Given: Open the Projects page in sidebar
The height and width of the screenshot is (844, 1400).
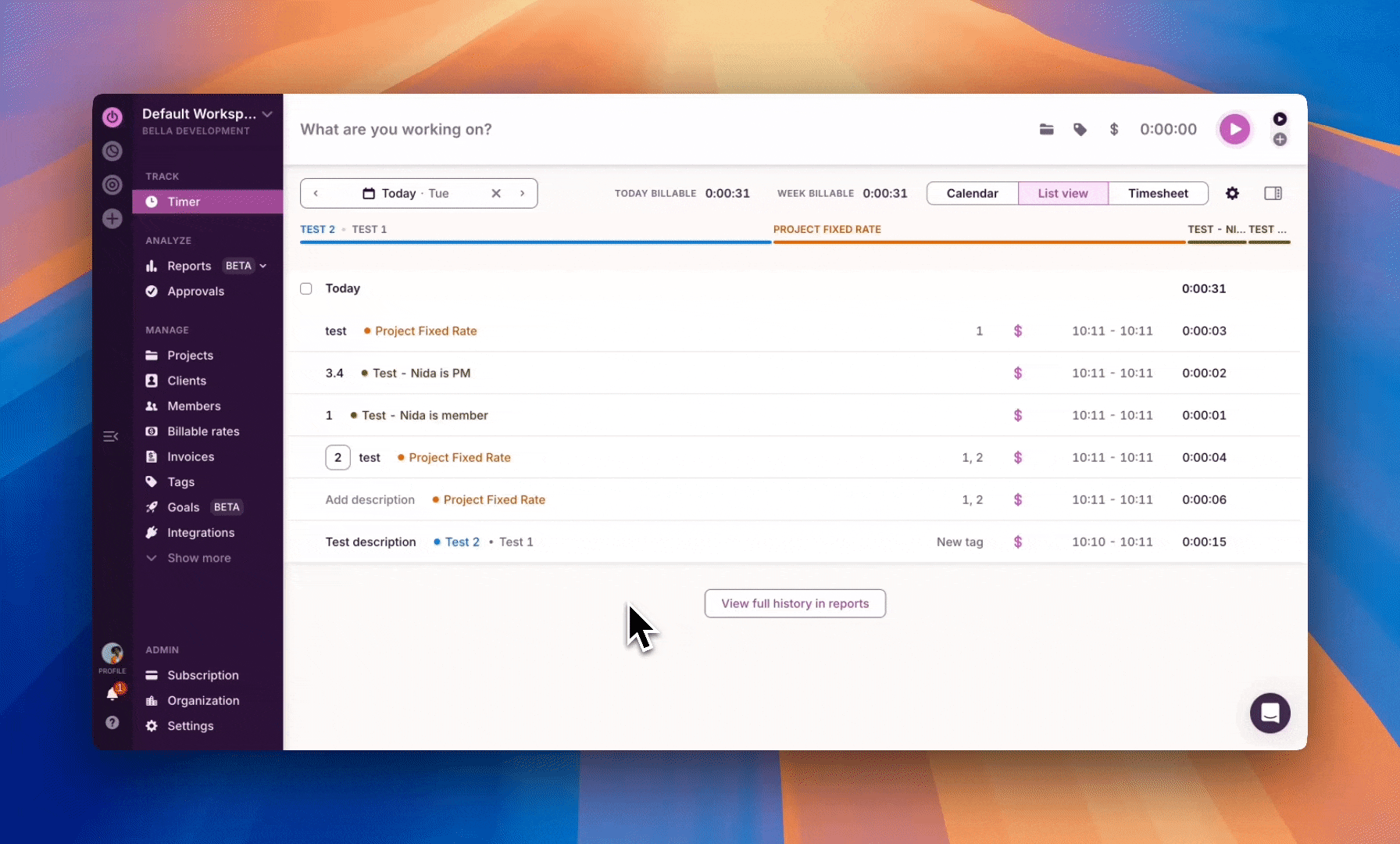Looking at the screenshot, I should pyautogui.click(x=190, y=356).
